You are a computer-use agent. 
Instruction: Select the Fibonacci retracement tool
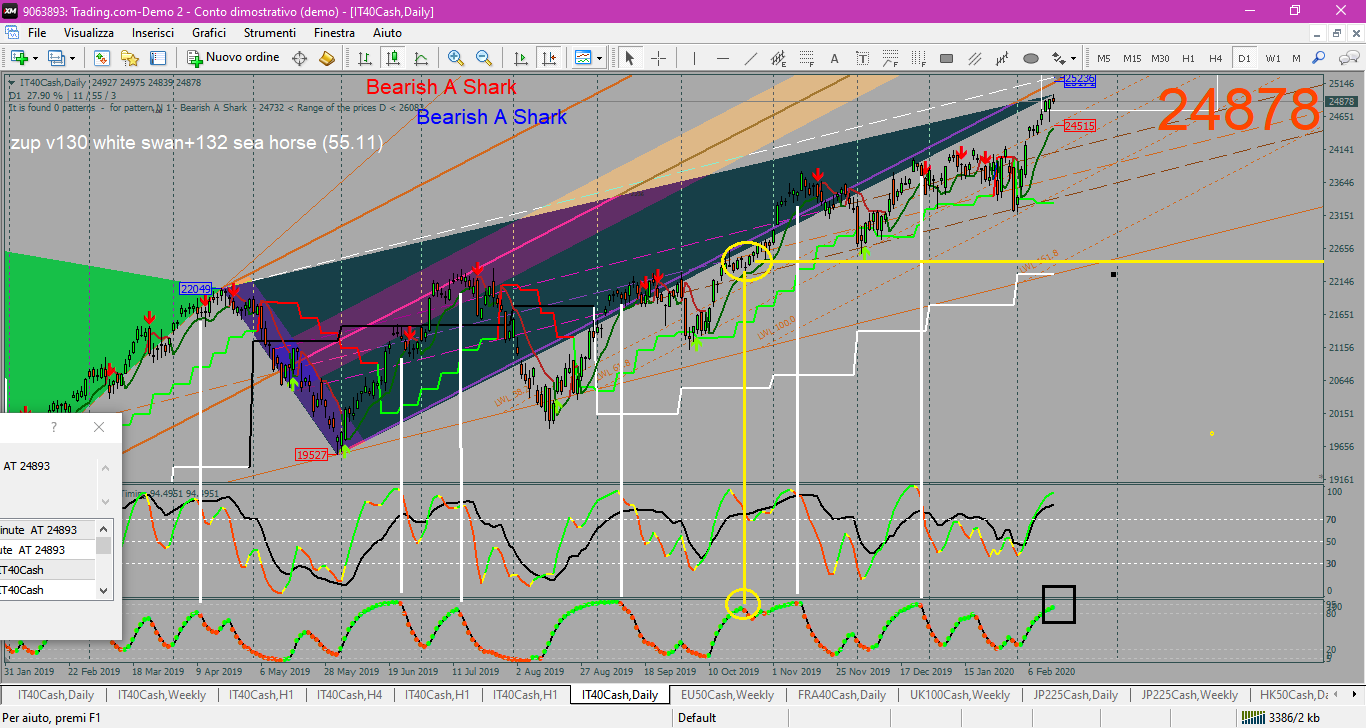pyautogui.click(x=806, y=58)
